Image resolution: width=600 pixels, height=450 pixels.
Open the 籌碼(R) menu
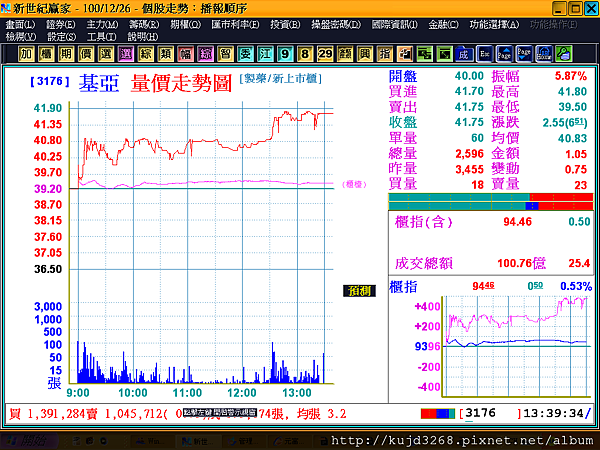144,25
